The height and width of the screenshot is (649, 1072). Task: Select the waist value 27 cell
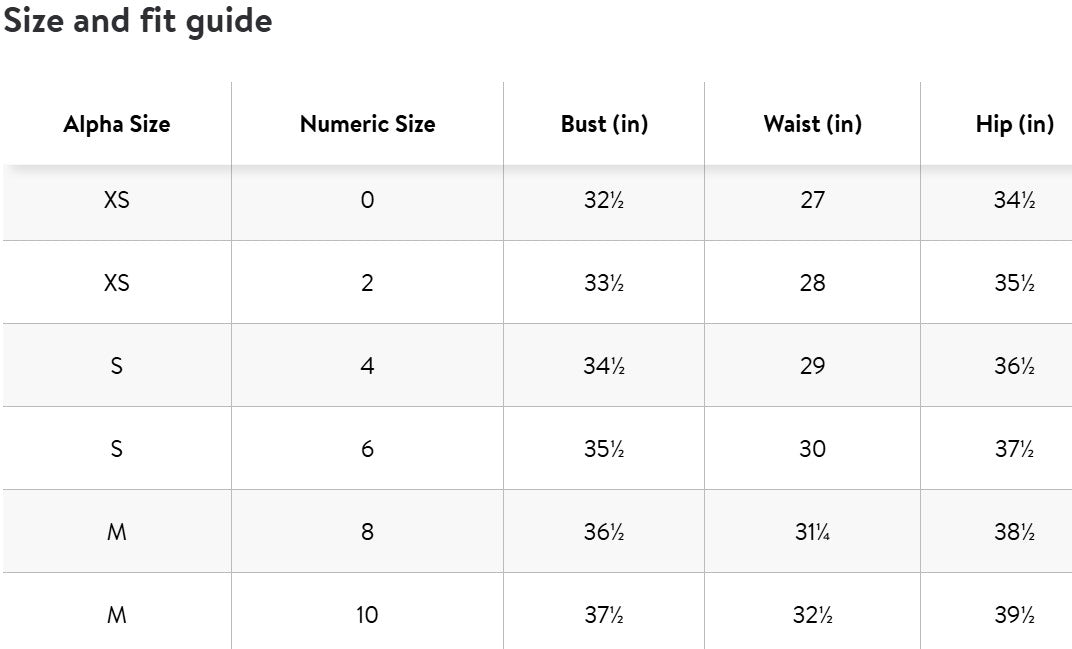coord(812,200)
